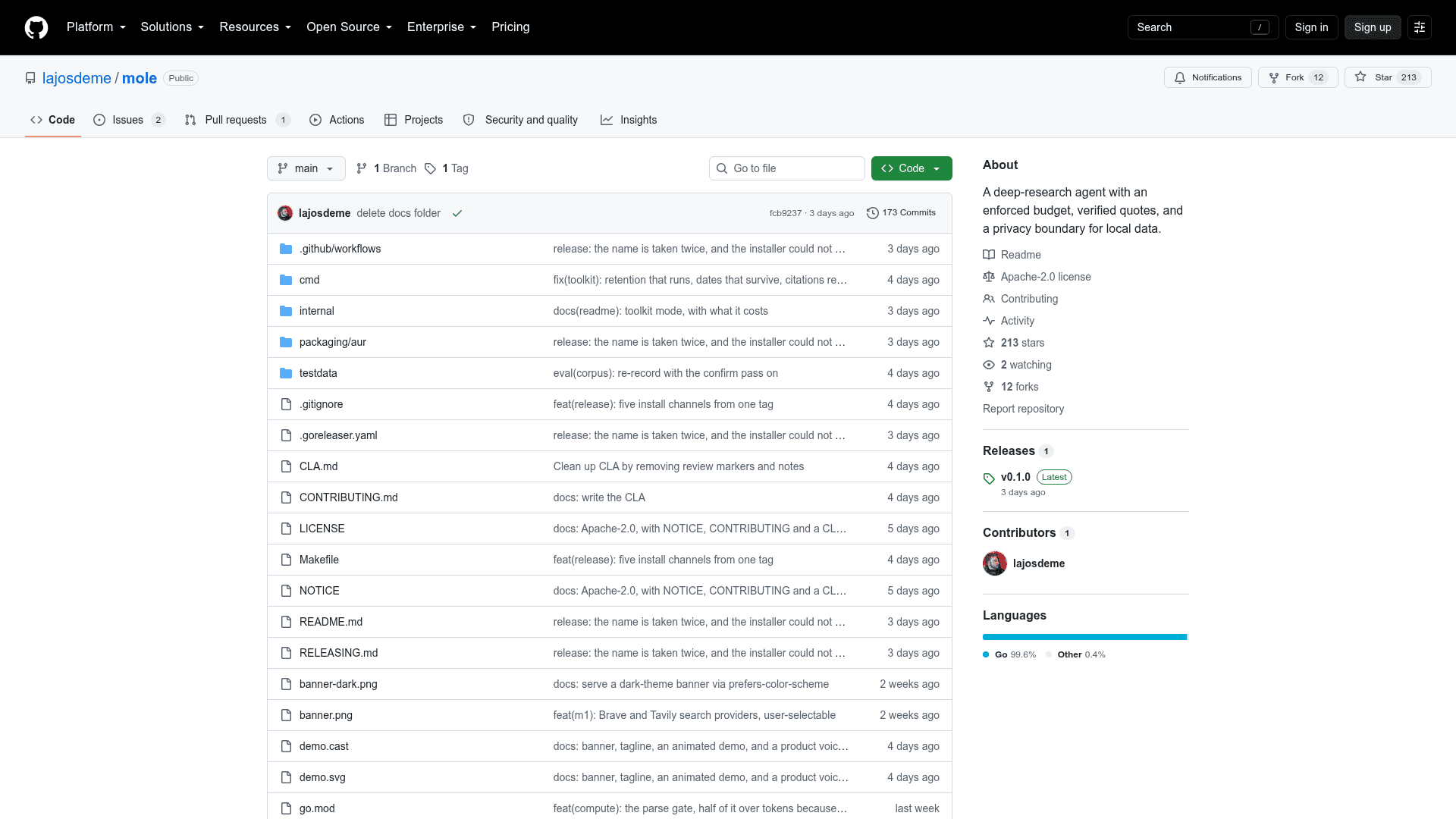Focus the header Search box
This screenshot has width=1456, height=819.
[1203, 27]
